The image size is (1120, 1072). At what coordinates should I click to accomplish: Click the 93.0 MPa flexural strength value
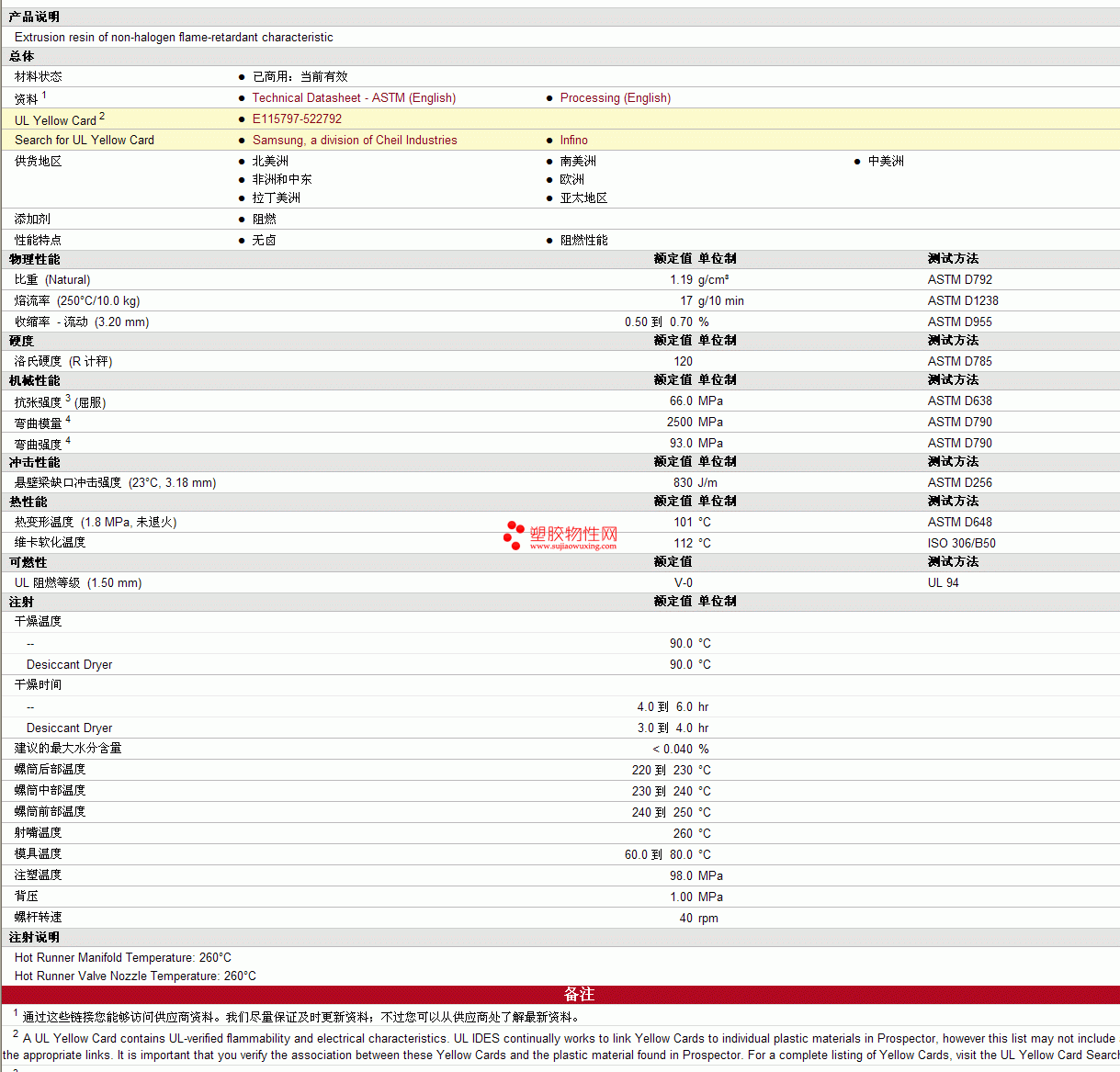(x=696, y=444)
